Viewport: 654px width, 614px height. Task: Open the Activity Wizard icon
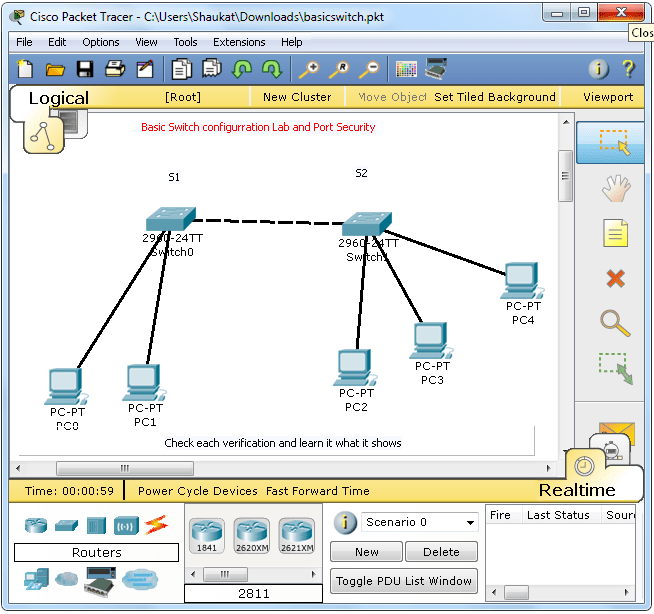145,69
